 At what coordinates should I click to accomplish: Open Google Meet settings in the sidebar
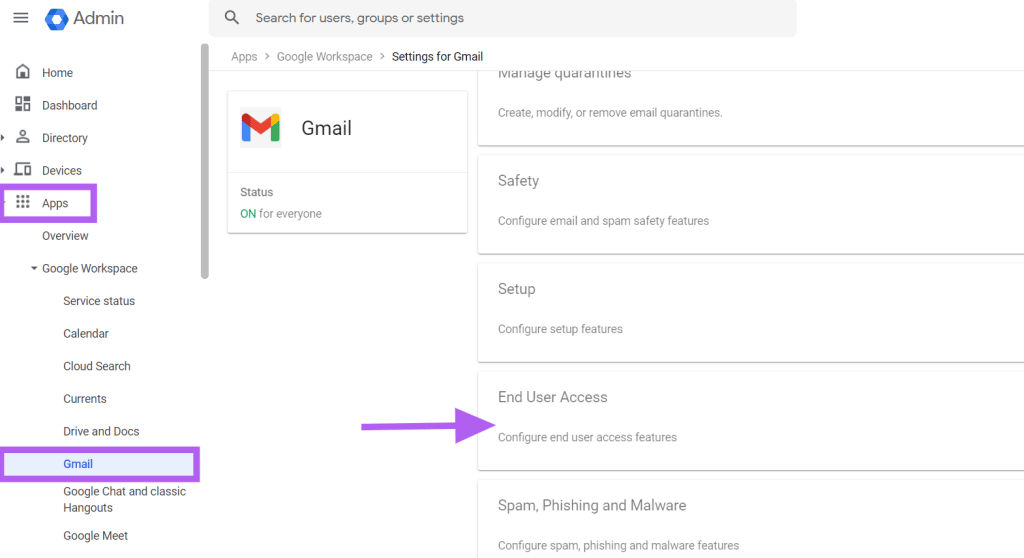pyautogui.click(x=95, y=536)
